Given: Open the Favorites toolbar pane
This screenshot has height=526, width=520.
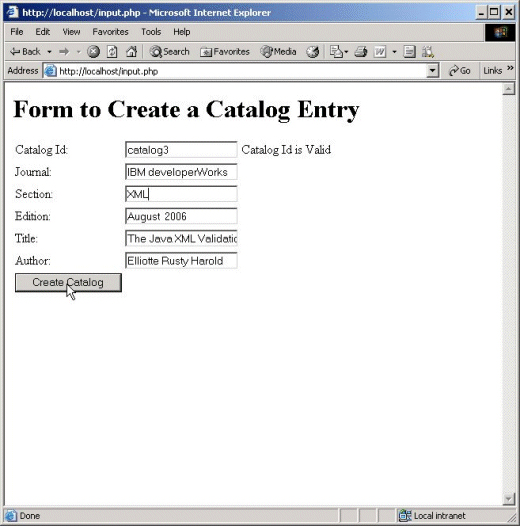Looking at the screenshot, I should pyautogui.click(x=225, y=52).
